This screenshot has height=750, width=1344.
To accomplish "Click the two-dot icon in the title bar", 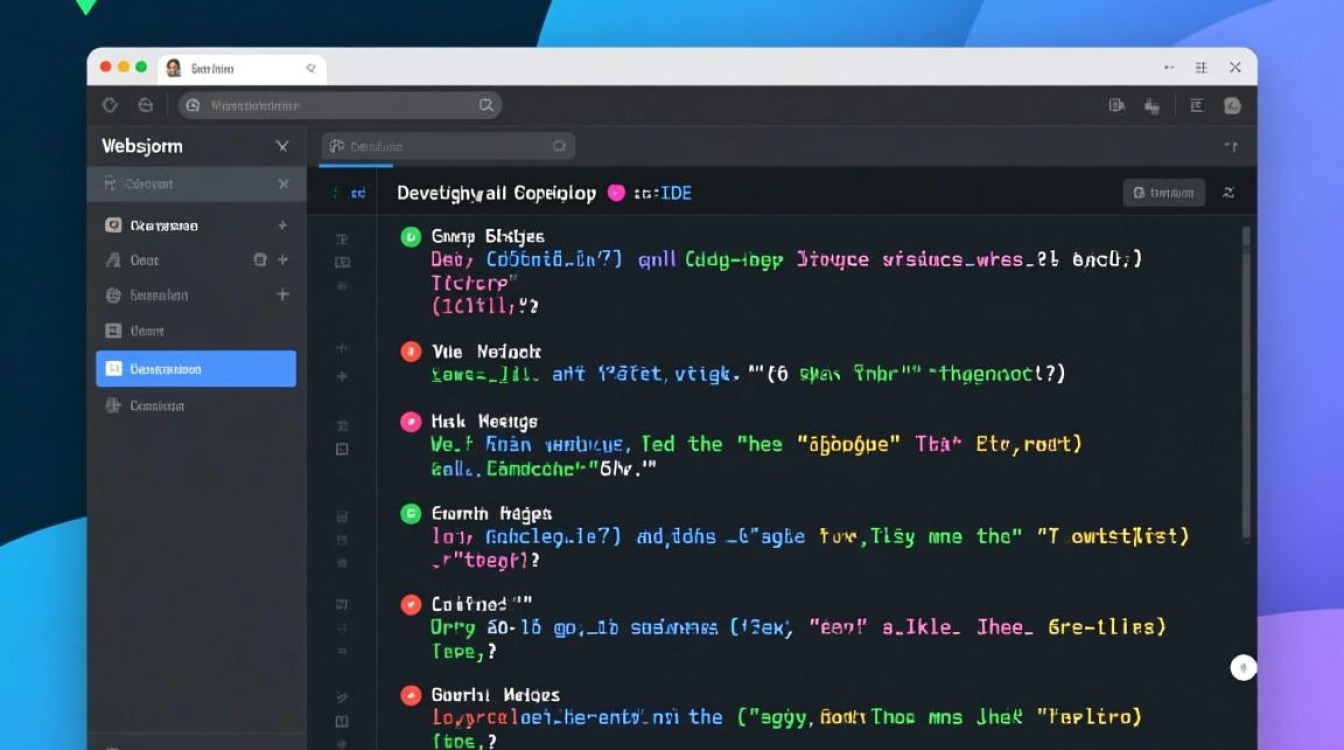I will click(x=1169, y=68).
